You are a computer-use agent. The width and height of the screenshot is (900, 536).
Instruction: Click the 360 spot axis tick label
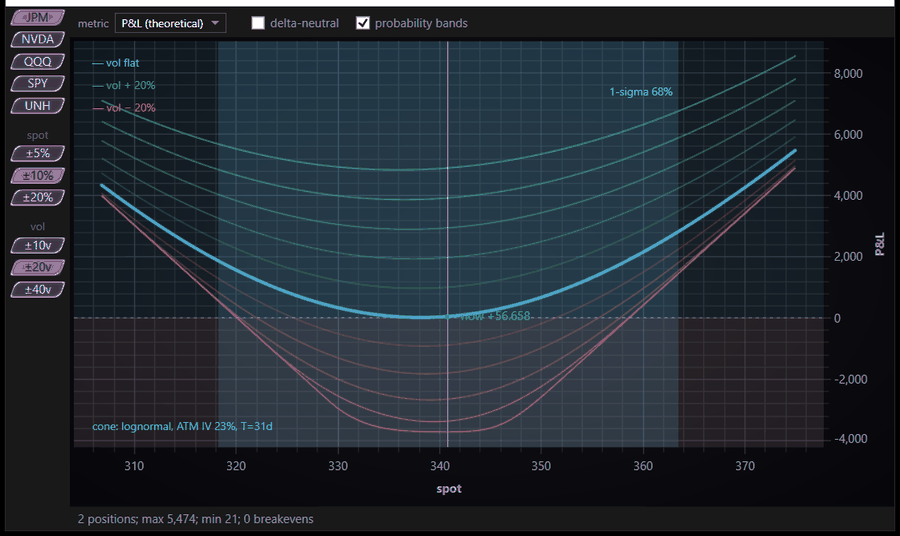click(x=643, y=466)
